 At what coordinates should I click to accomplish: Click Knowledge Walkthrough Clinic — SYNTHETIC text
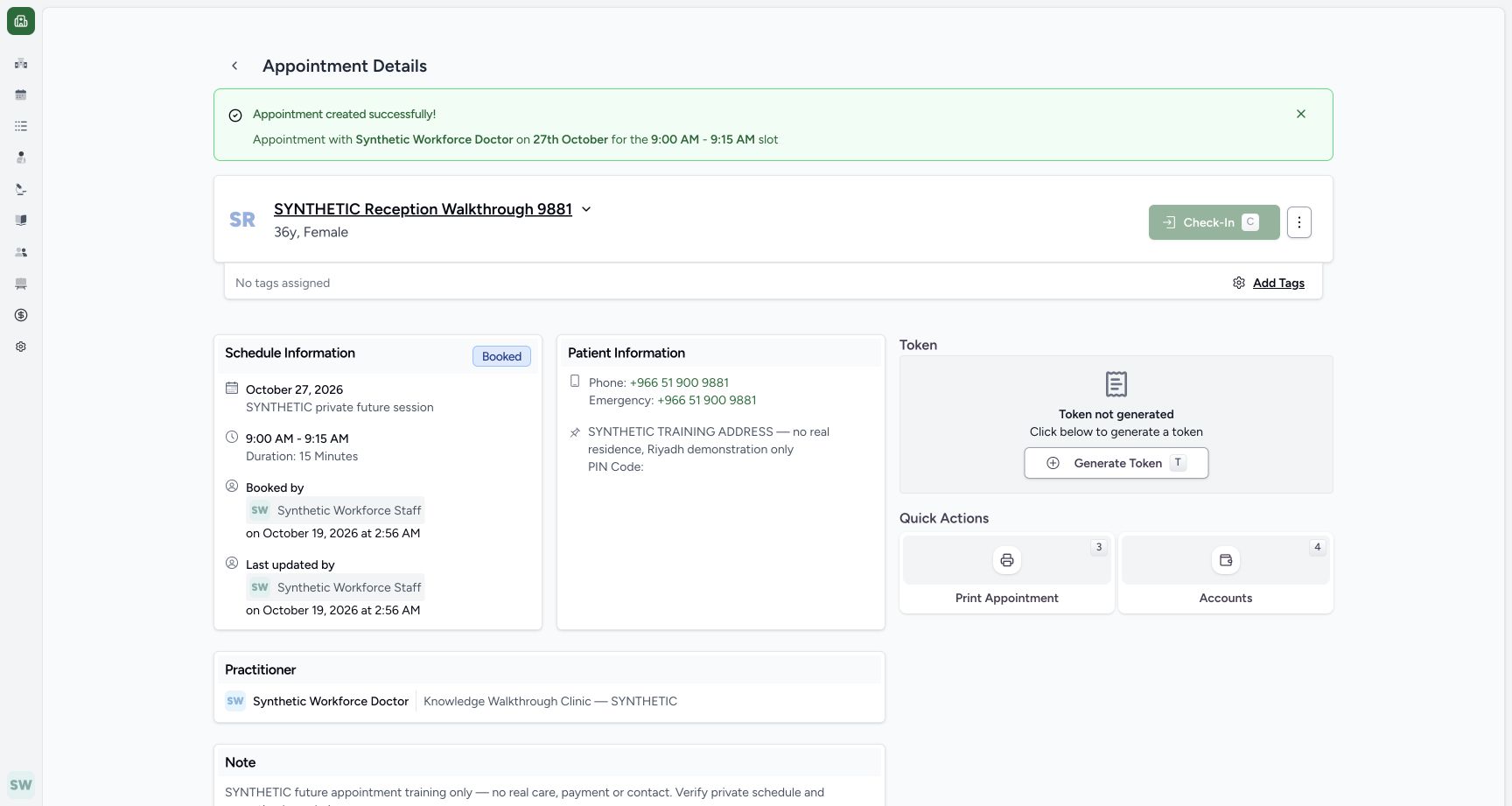pyautogui.click(x=550, y=701)
